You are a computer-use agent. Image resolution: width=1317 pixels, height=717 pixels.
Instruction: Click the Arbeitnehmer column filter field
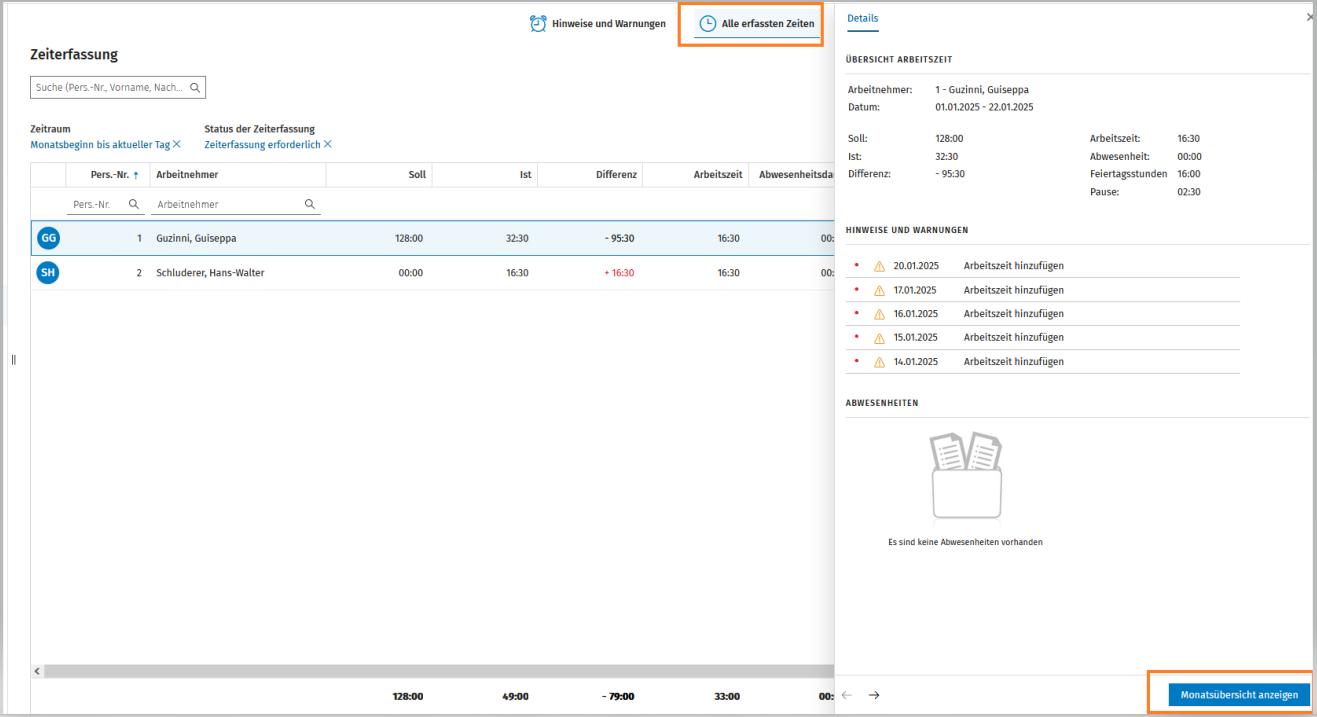228,204
